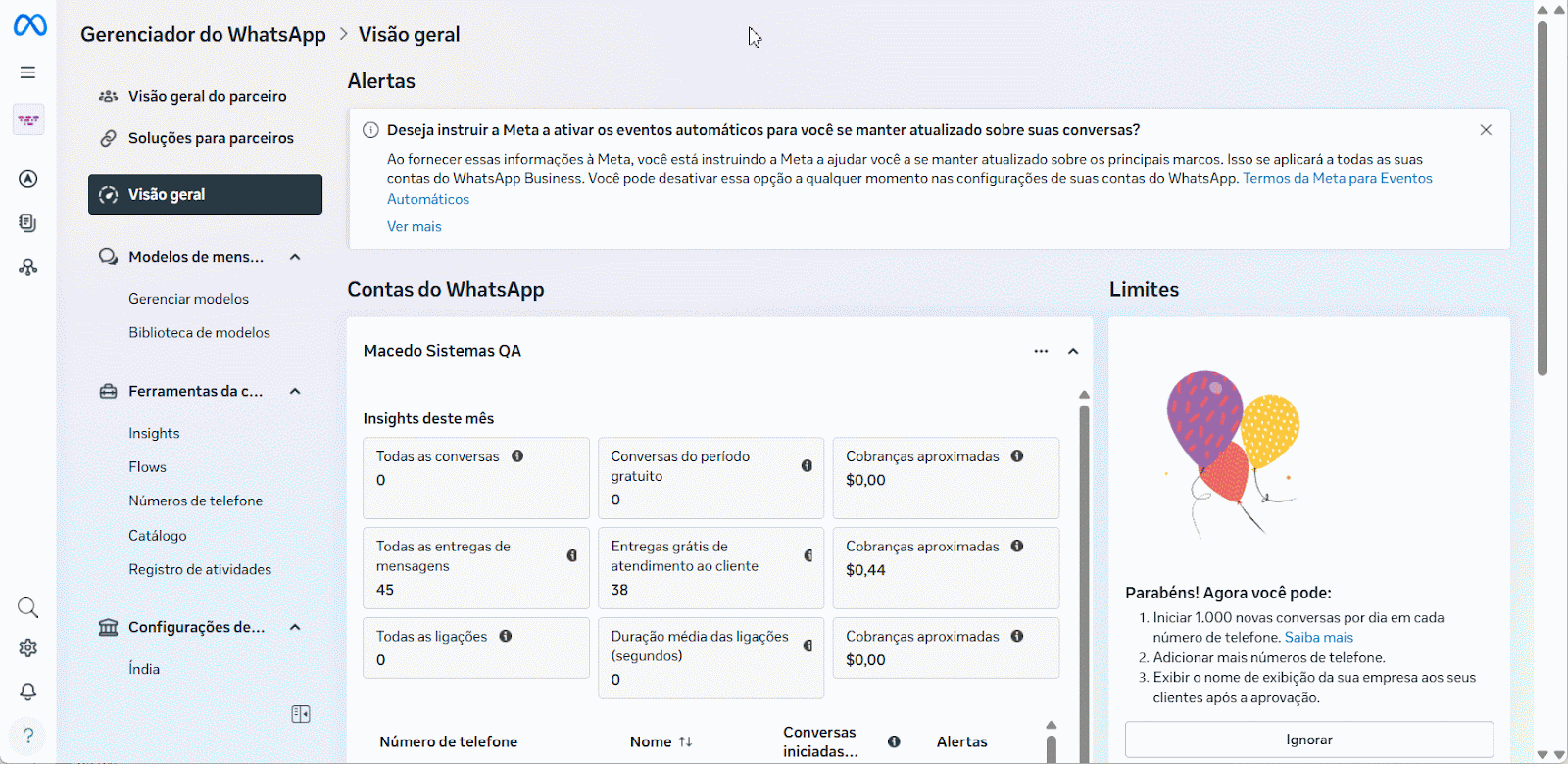Open the three-dot menu for Macedo Sistemas QA
Screen dimensions: 1568x764
tap(1041, 351)
